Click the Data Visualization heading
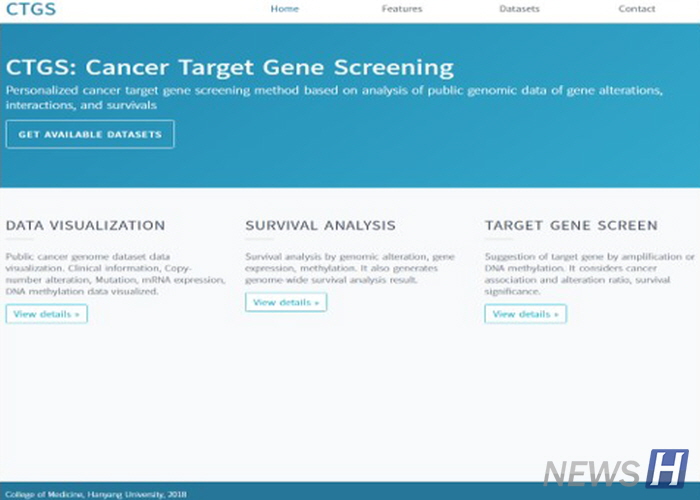 click(x=86, y=226)
